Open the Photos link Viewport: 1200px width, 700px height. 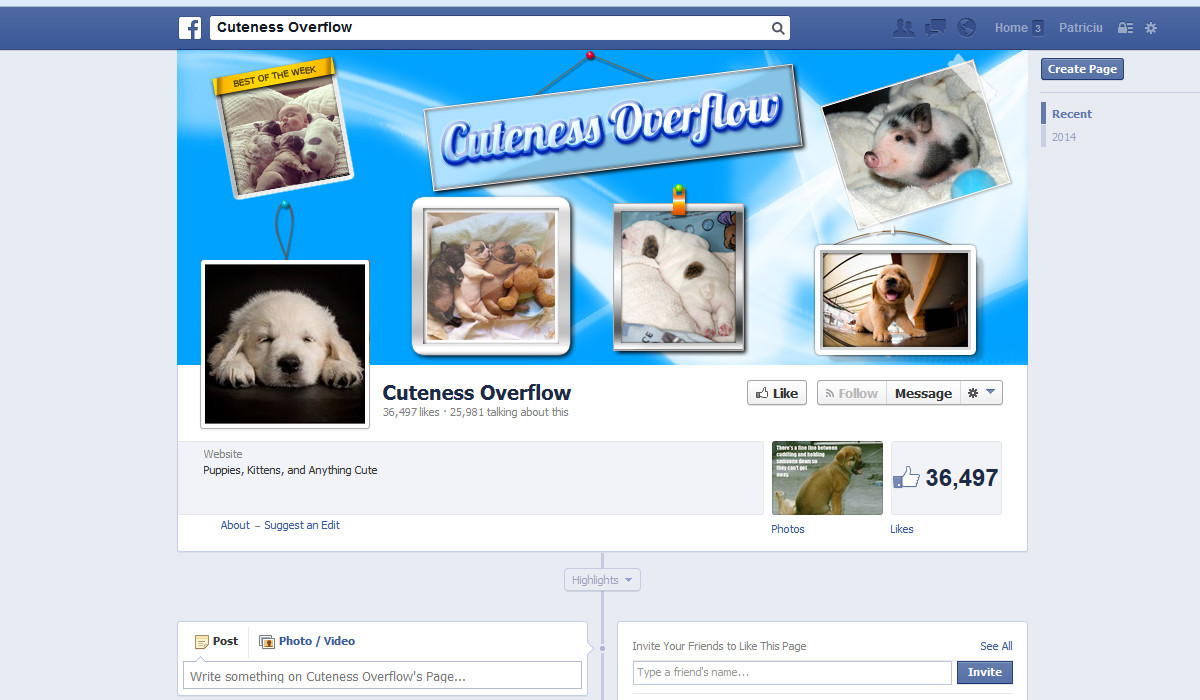coord(788,529)
